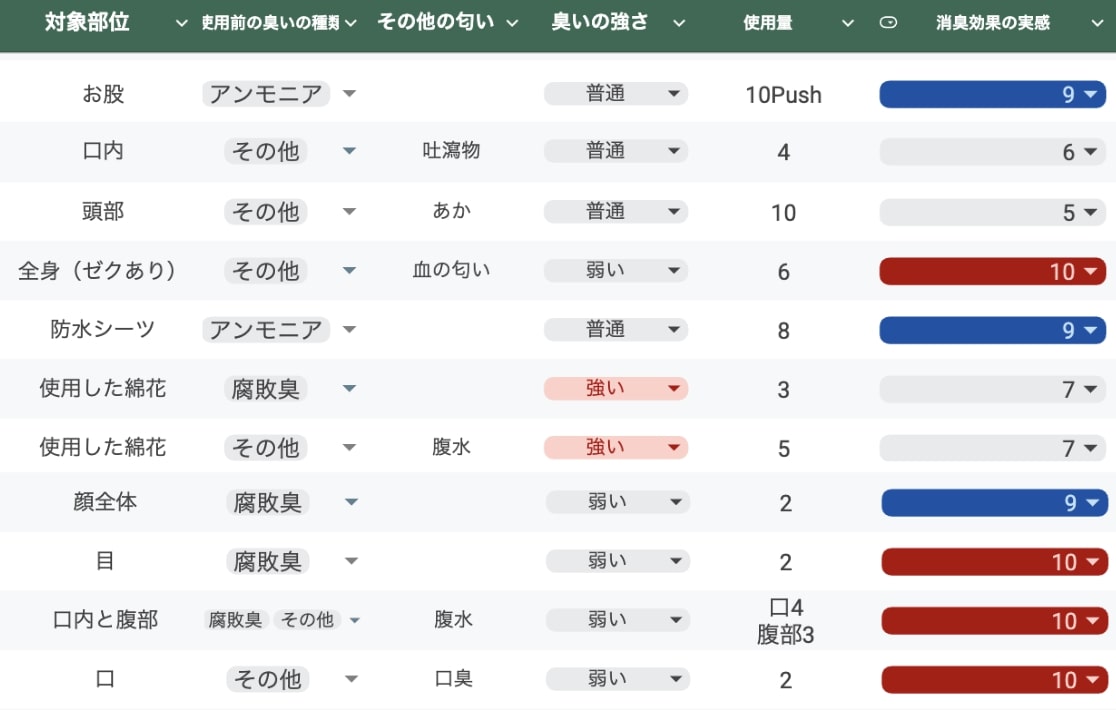Screen dimensions: 1116x710
Task: Click the 血の匂い cell in 全身 row
Action: [452, 270]
